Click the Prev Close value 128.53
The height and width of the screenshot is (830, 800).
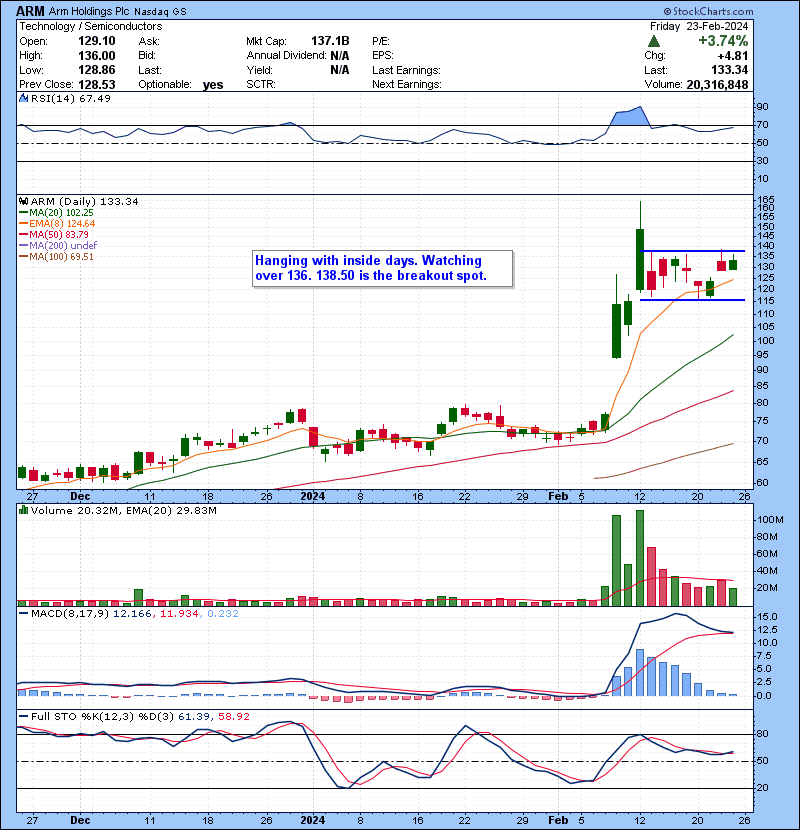96,84
